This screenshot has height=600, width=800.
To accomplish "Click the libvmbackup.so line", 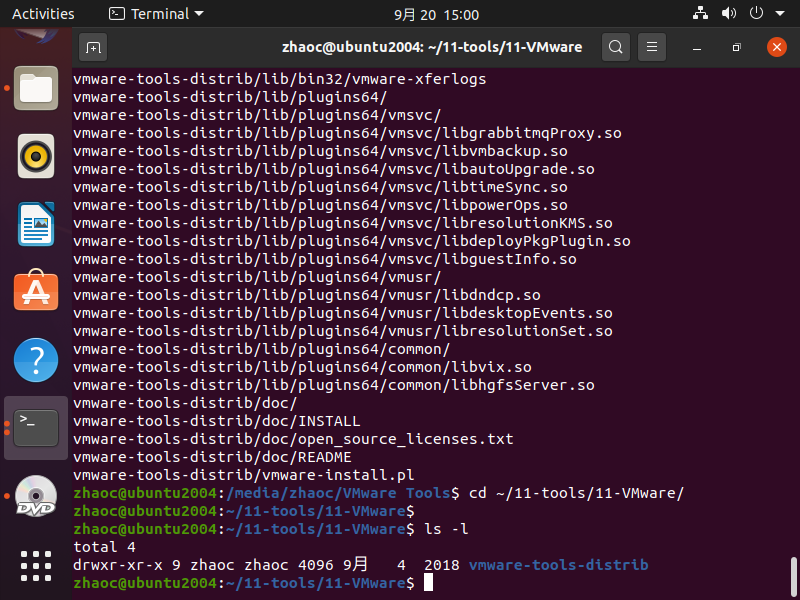I will [320, 151].
